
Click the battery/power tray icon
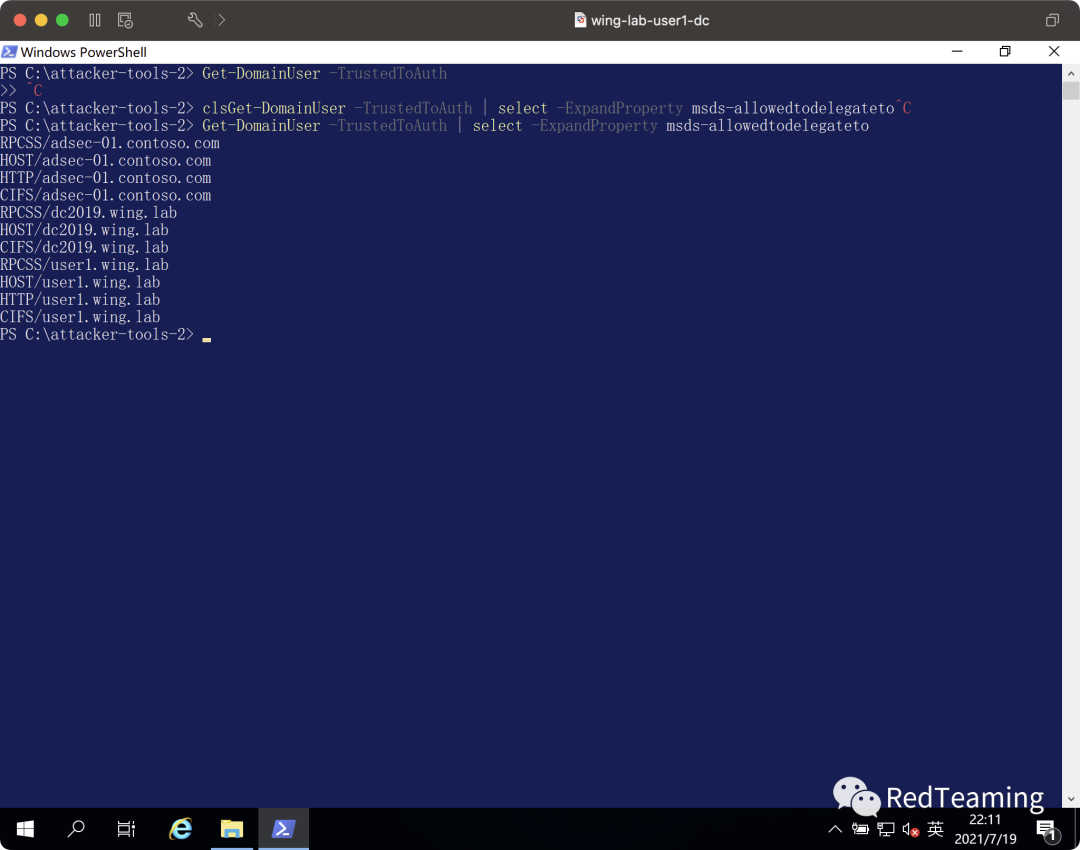click(x=860, y=829)
